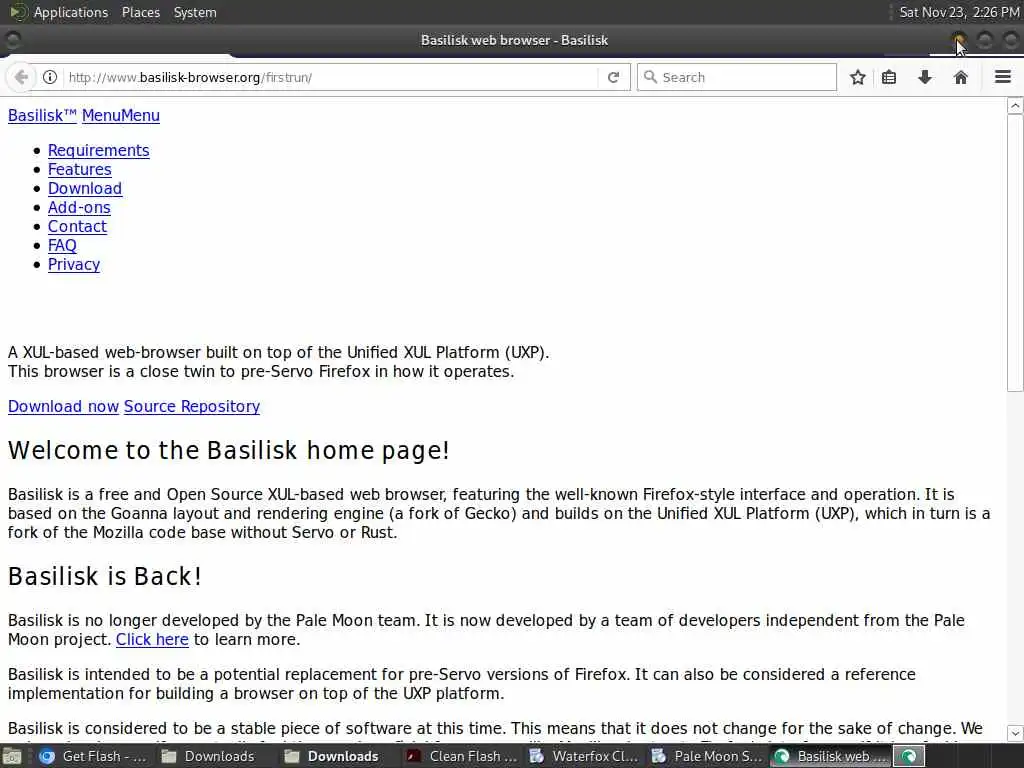Open the Applications menu logo icon
This screenshot has height=768, width=1024.
pos(18,12)
